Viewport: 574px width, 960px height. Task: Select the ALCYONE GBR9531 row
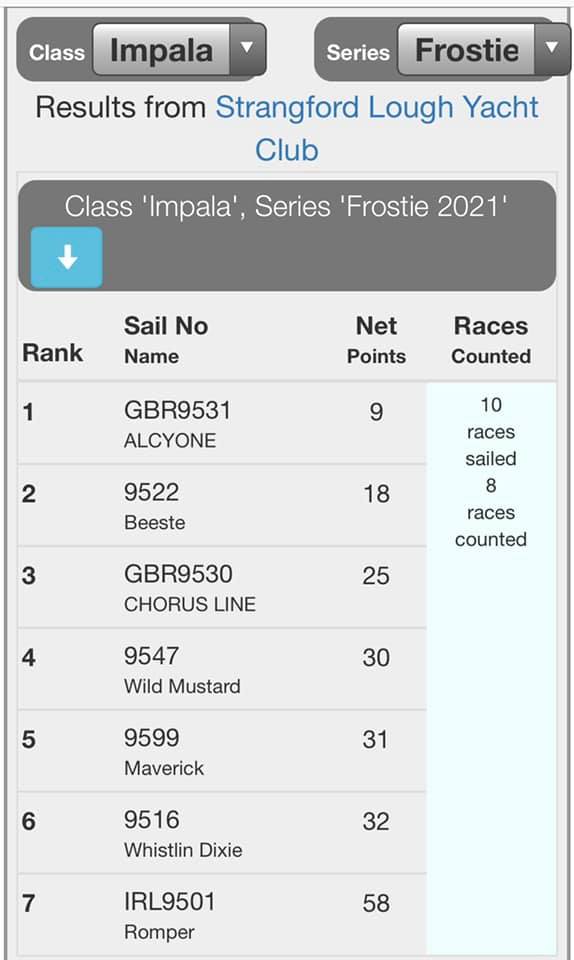pyautogui.click(x=222, y=424)
